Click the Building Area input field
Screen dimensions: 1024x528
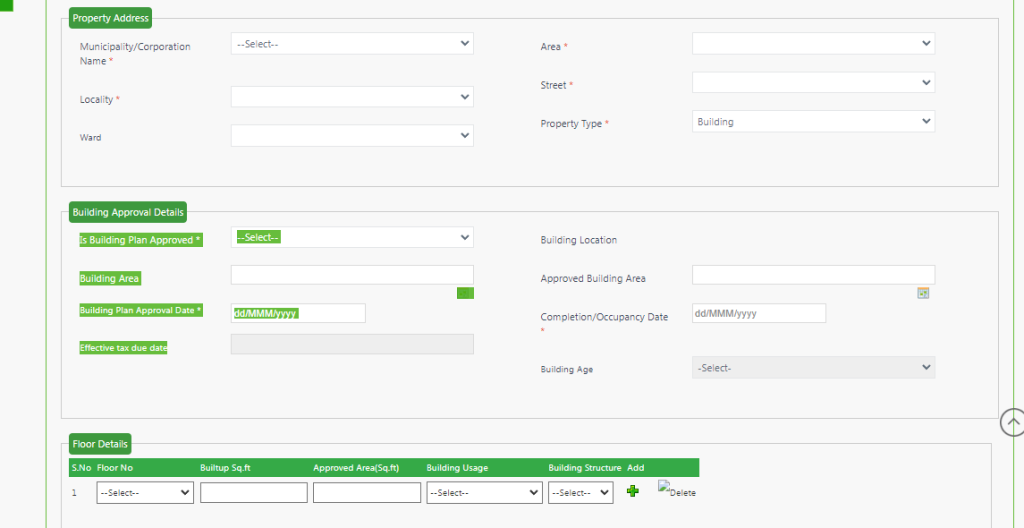click(352, 275)
